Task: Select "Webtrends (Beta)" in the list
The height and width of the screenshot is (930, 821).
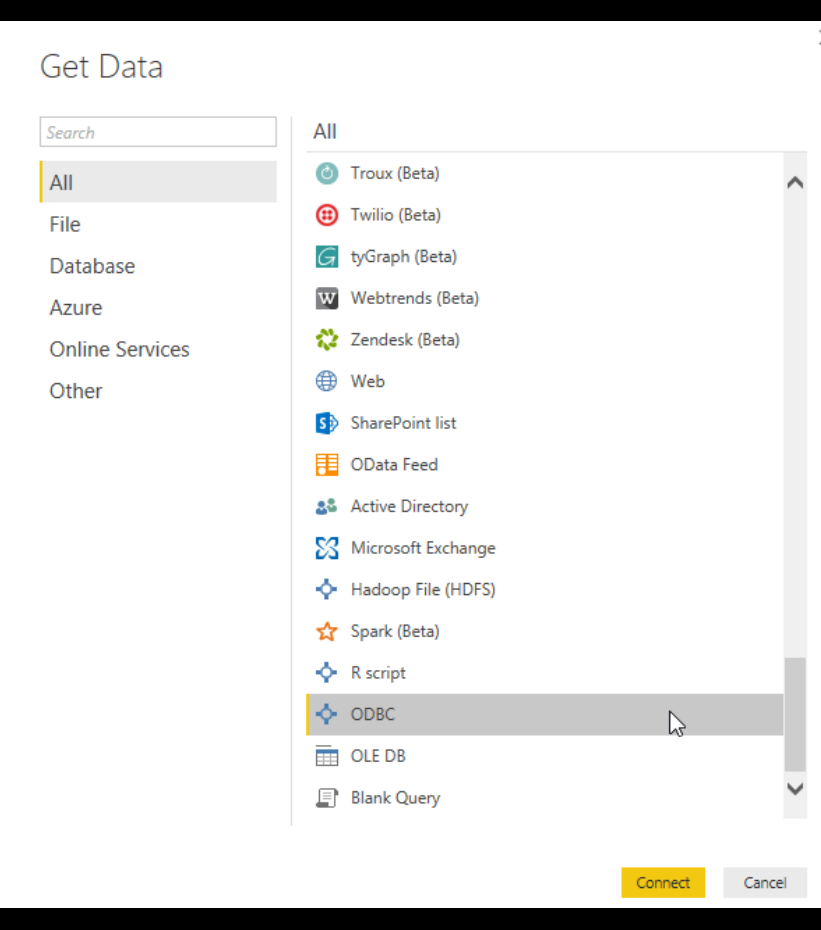Action: click(x=415, y=298)
